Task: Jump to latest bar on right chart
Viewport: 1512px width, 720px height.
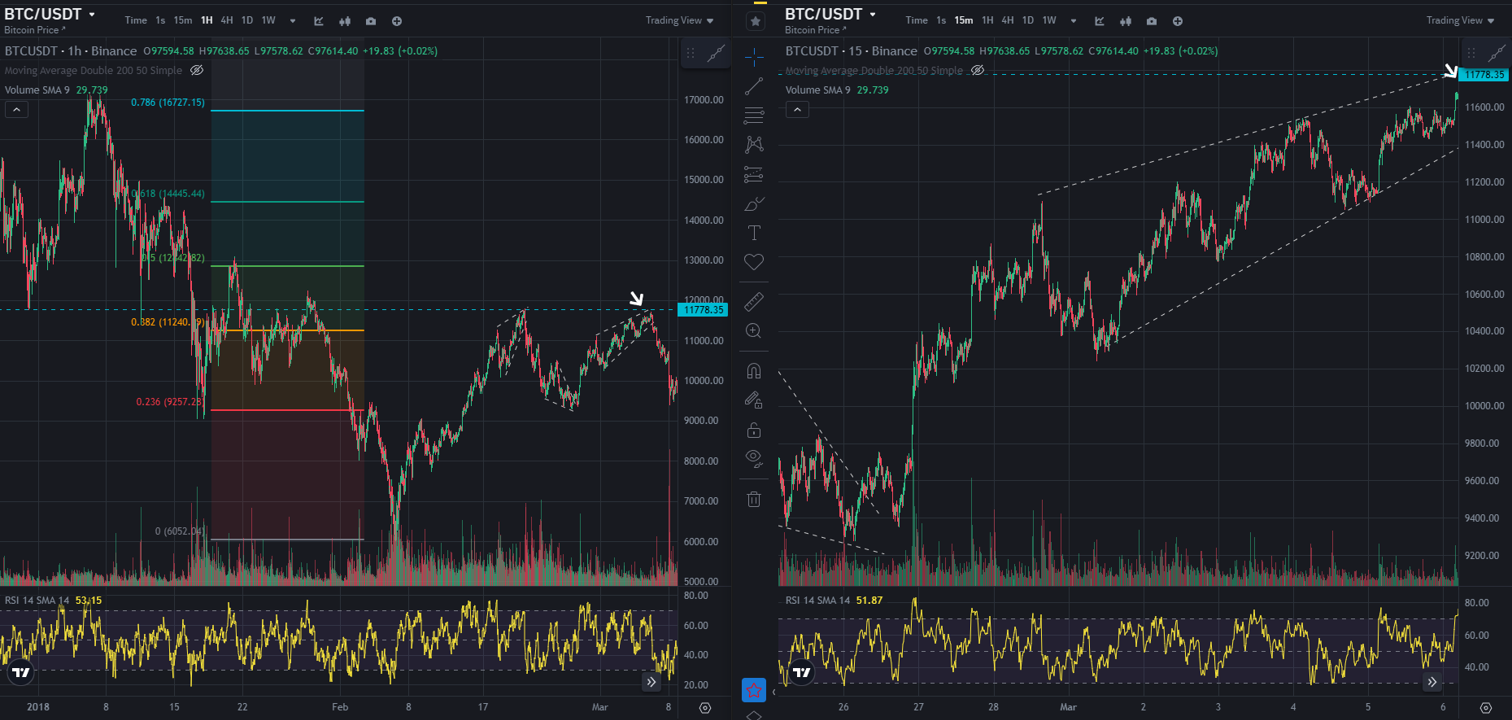Action: click(1432, 682)
